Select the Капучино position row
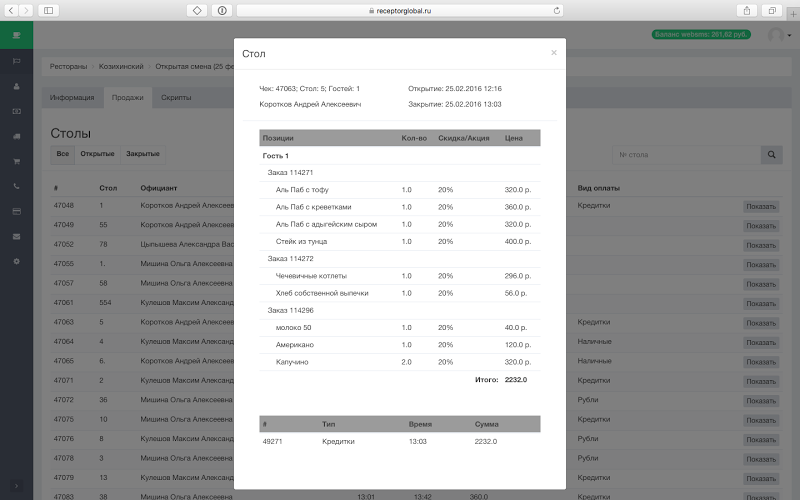The width and height of the screenshot is (800, 500). click(399, 362)
